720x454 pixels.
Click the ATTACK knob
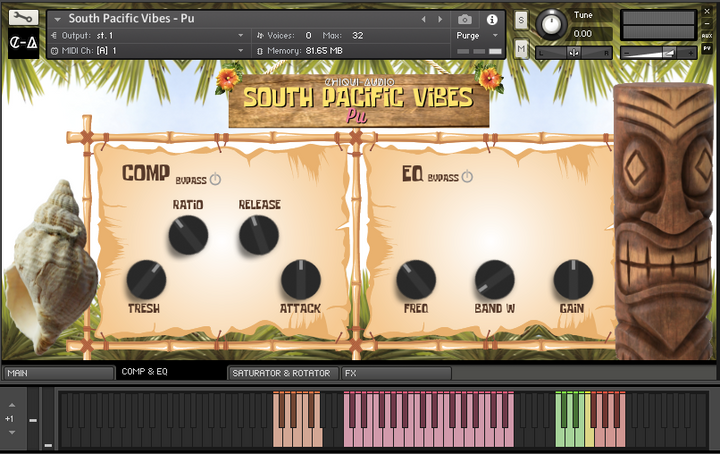(301, 280)
